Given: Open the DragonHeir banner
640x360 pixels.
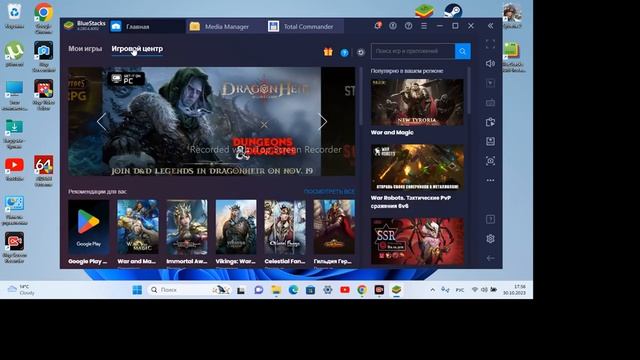Looking at the screenshot, I should tap(211, 121).
